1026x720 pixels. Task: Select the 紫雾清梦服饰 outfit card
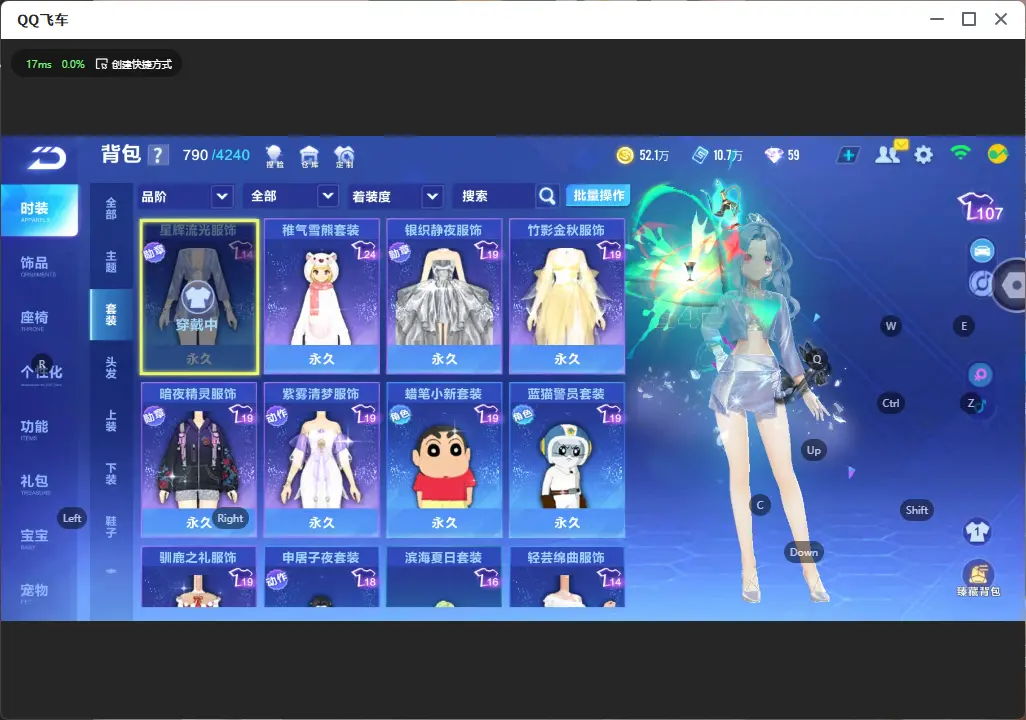pos(321,460)
